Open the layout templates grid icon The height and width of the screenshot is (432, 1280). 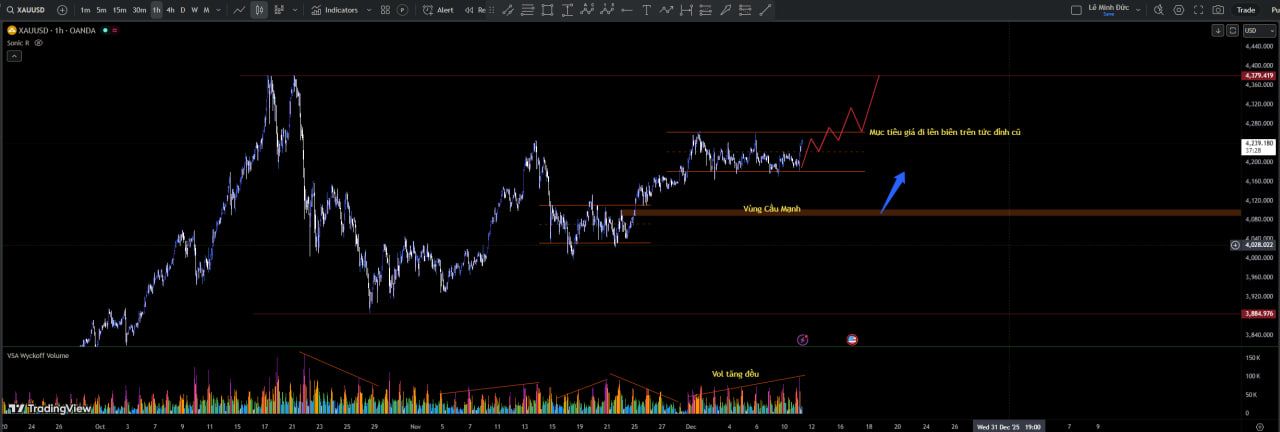pos(384,10)
